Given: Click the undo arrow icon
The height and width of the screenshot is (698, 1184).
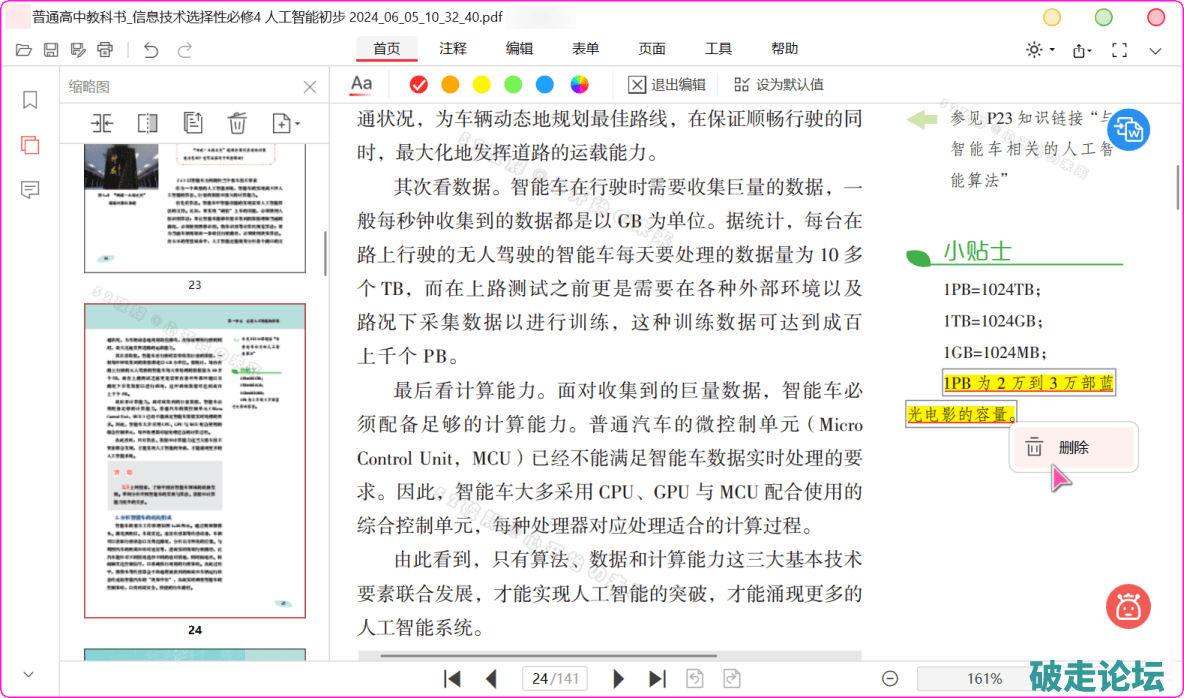Looking at the screenshot, I should tap(151, 50).
